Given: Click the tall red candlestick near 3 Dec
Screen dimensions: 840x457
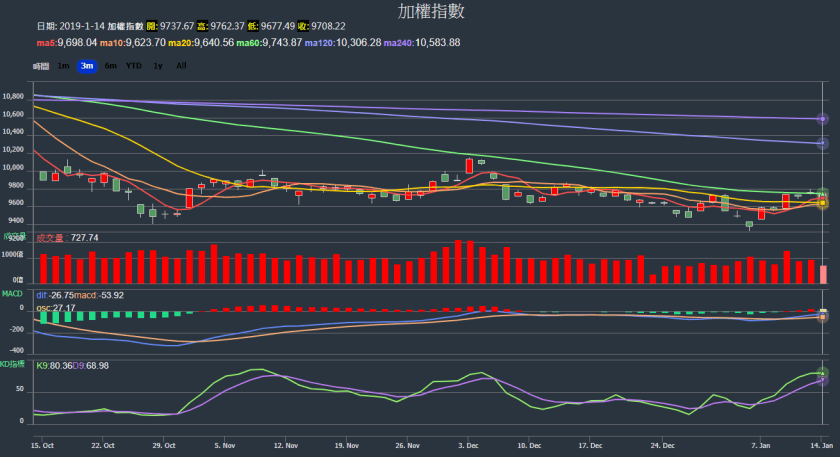Looking at the screenshot, I should pos(468,165).
